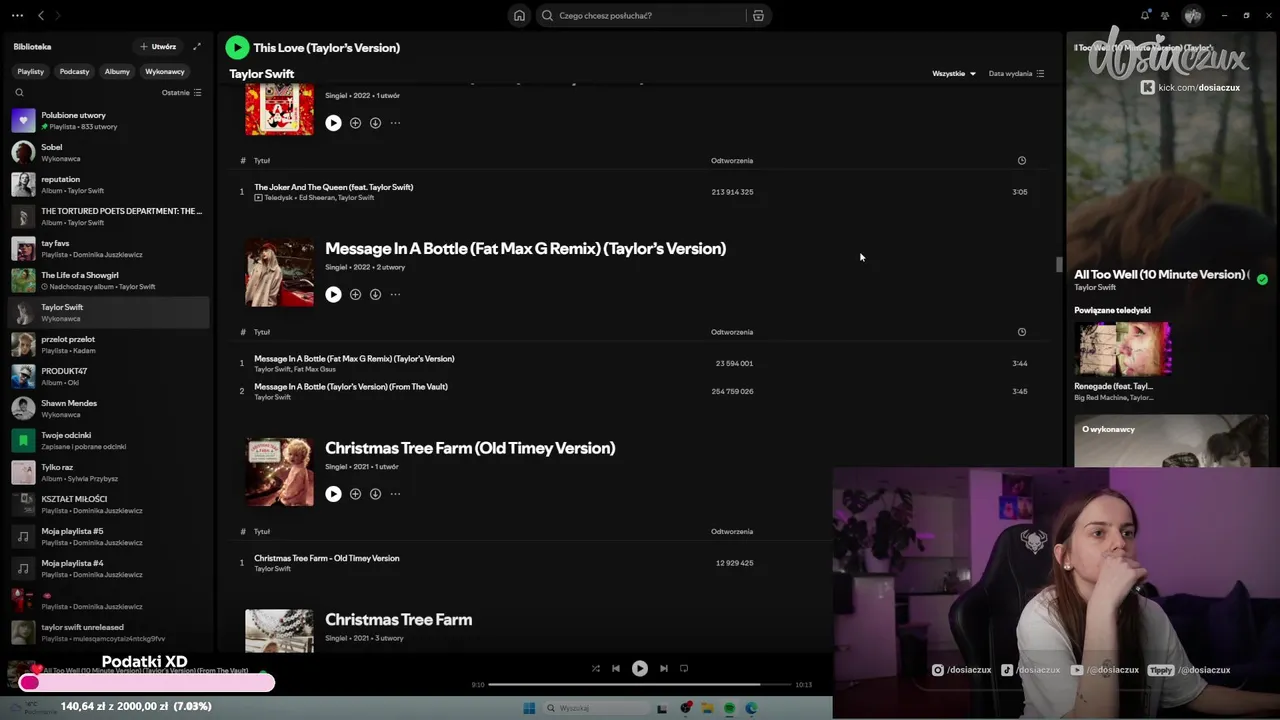Open options for Christmas Tree Farm Old Timey

(395, 494)
